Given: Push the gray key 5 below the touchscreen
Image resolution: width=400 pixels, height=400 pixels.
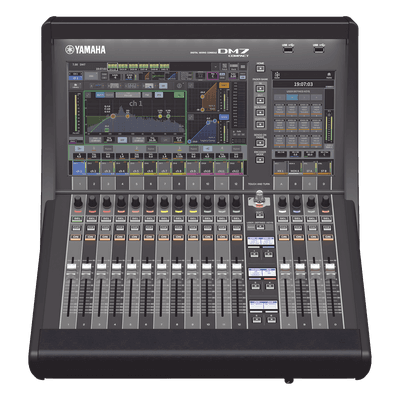Looking at the screenshot, I should [x=136, y=184].
